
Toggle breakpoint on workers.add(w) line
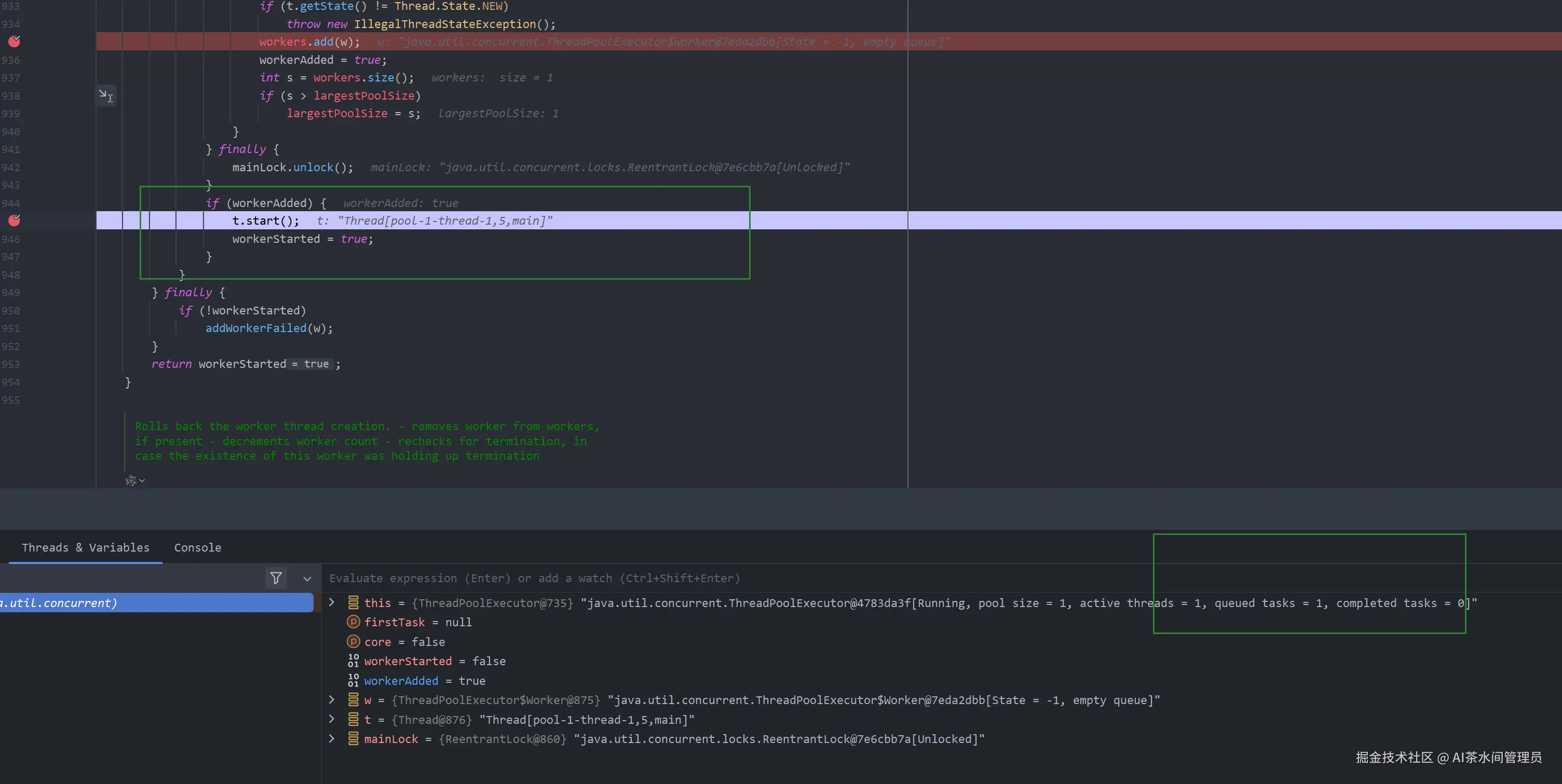coord(14,41)
